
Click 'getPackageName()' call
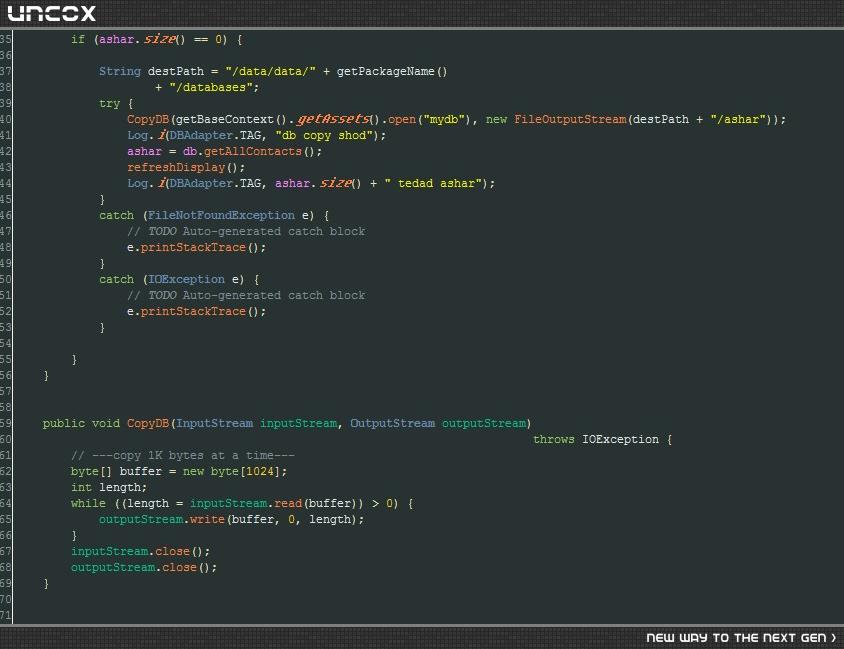coord(392,71)
